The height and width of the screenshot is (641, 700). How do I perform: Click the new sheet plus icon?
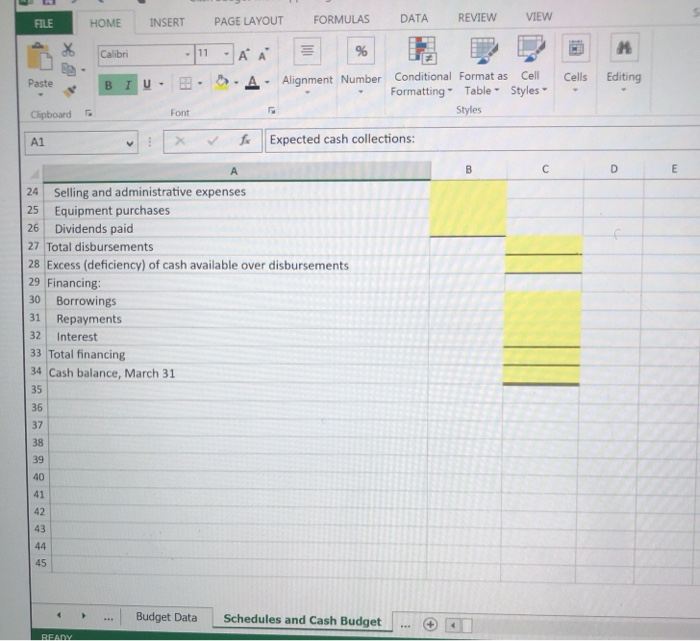click(430, 624)
